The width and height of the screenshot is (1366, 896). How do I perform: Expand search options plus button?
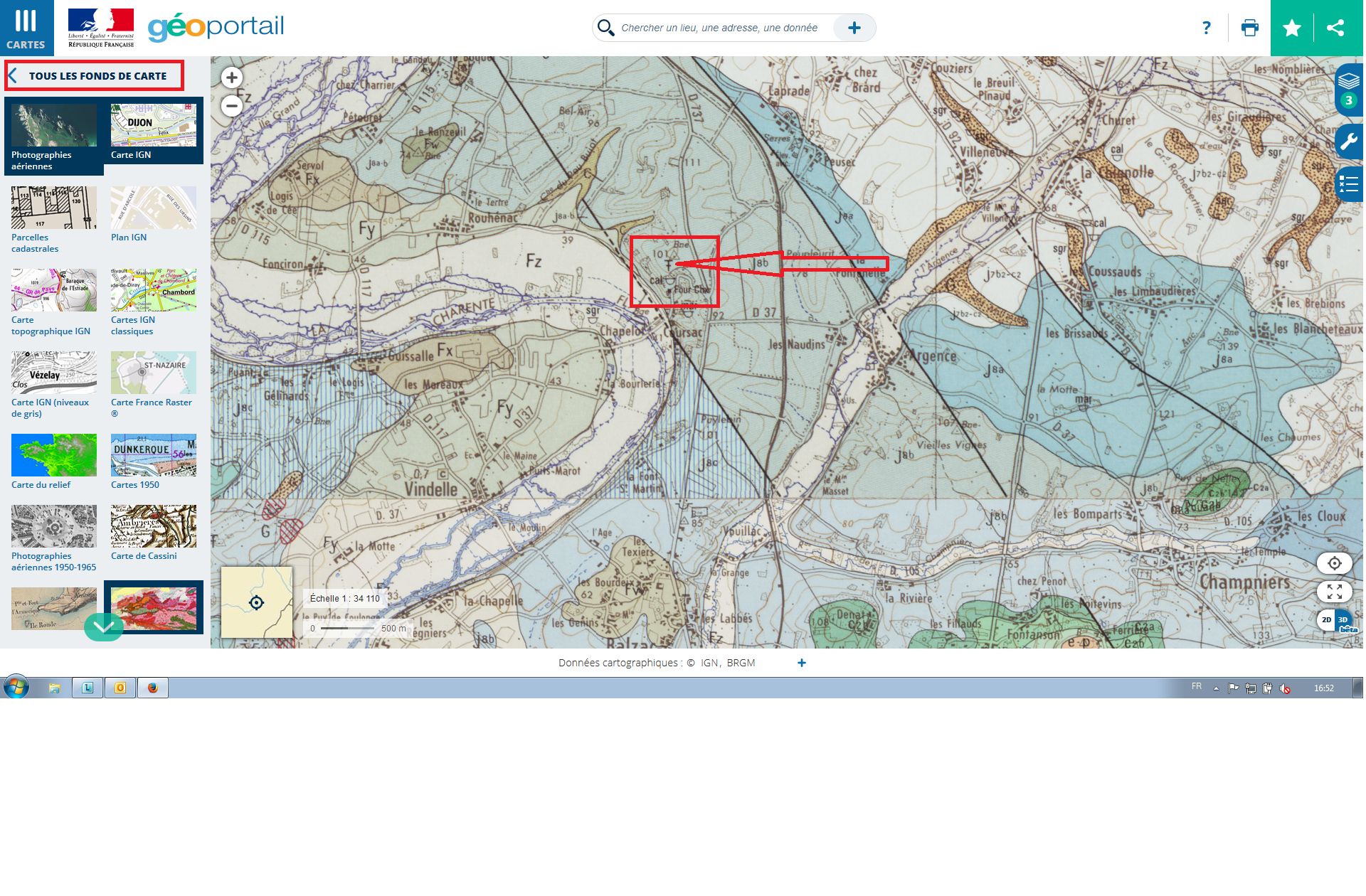854,28
